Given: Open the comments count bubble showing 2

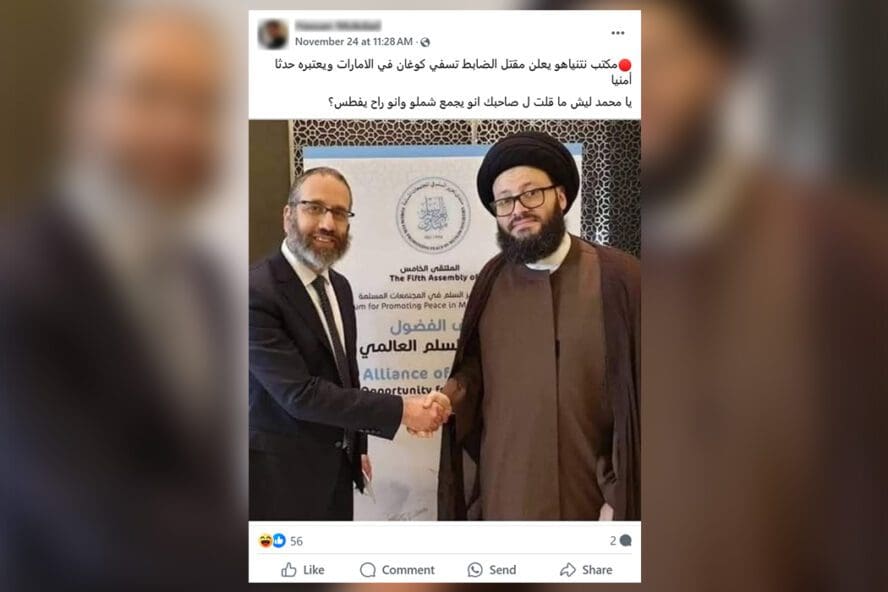Looking at the screenshot, I should click(621, 540).
